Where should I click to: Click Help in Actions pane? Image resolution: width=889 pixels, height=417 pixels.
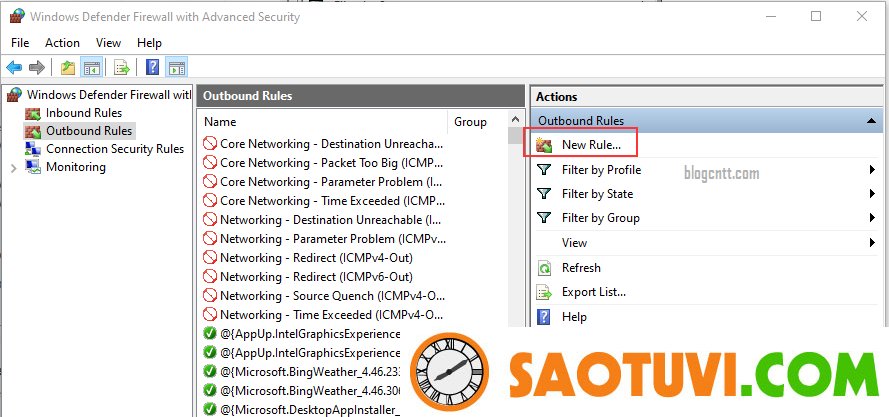[574, 317]
